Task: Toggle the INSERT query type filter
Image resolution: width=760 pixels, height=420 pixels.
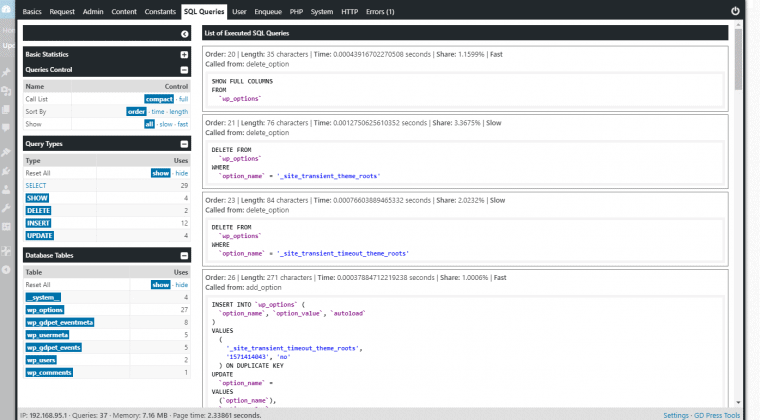Action: pyautogui.click(x=38, y=223)
